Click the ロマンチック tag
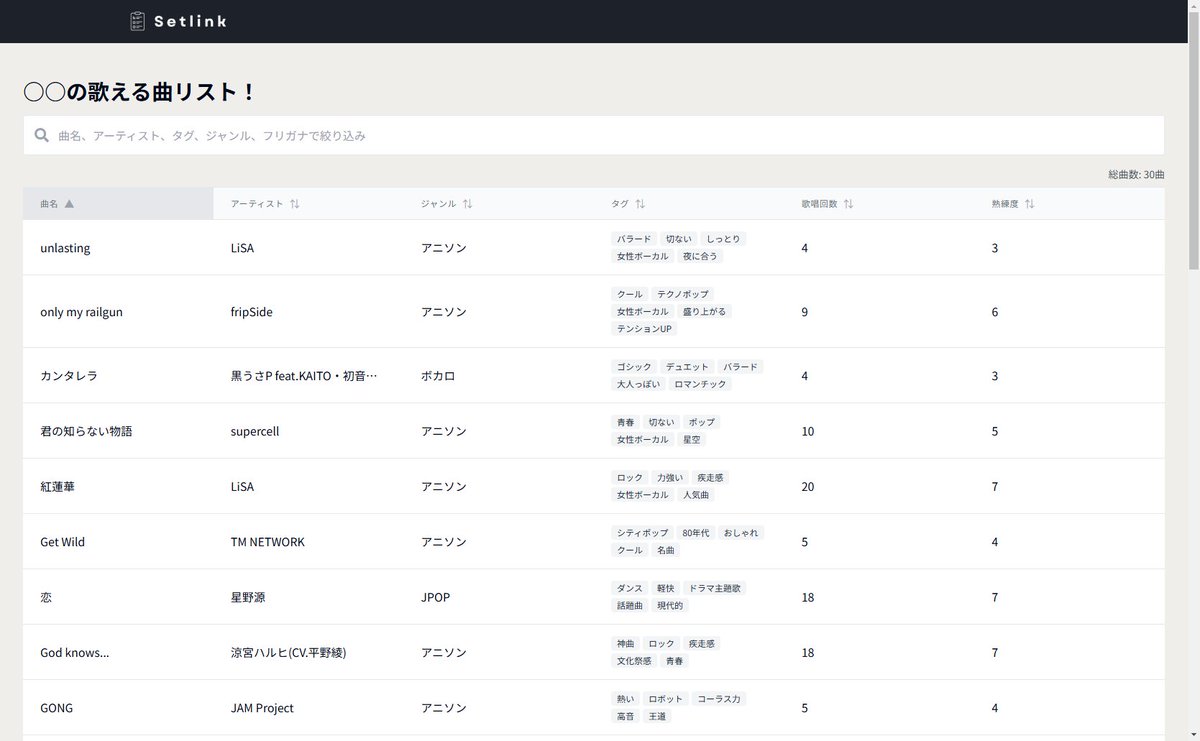Screen dimensions: 1200x741 (701, 384)
